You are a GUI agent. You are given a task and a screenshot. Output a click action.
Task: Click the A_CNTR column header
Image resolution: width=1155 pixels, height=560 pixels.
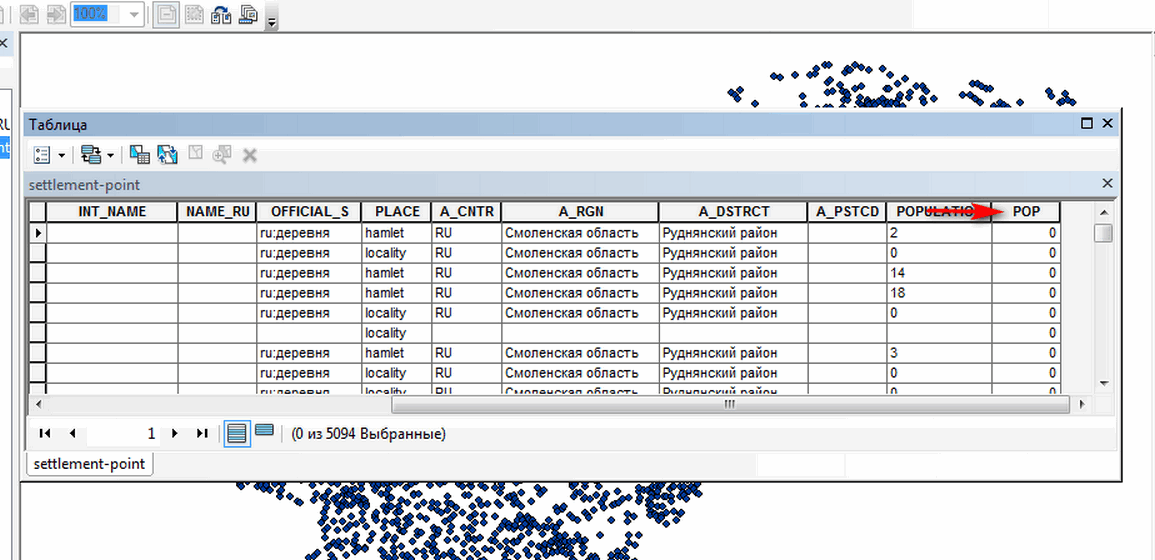[467, 212]
